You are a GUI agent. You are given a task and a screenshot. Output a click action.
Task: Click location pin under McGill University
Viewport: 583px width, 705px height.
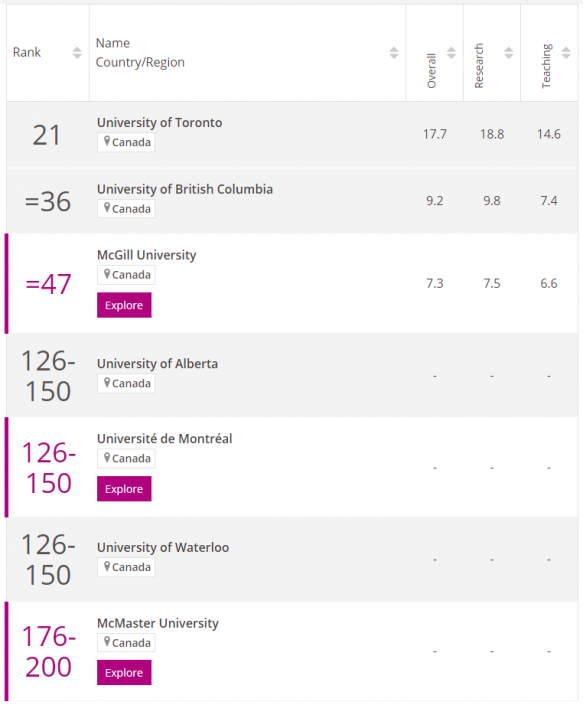coord(107,274)
